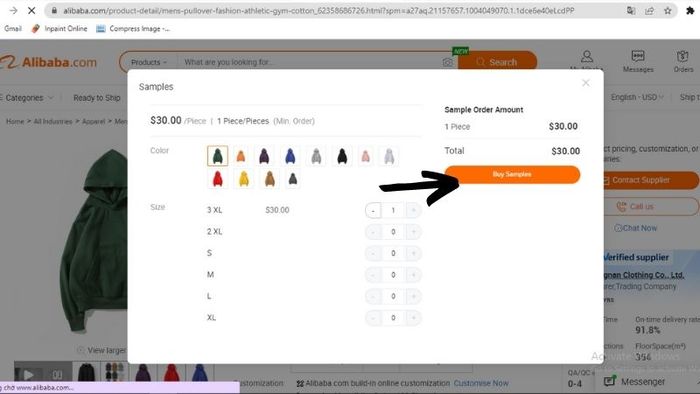Viewport: 700px width, 394px height.
Task: Choose the brown hoodie color swatch
Action: pos(270,179)
